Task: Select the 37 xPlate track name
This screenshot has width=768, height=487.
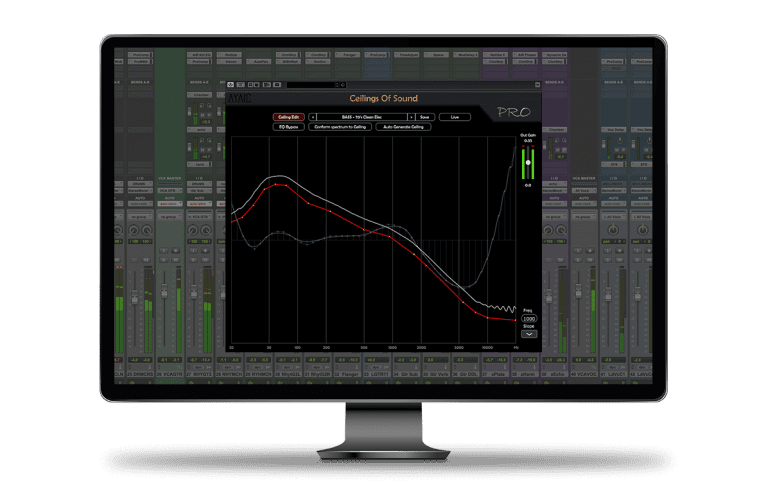Action: coord(495,374)
